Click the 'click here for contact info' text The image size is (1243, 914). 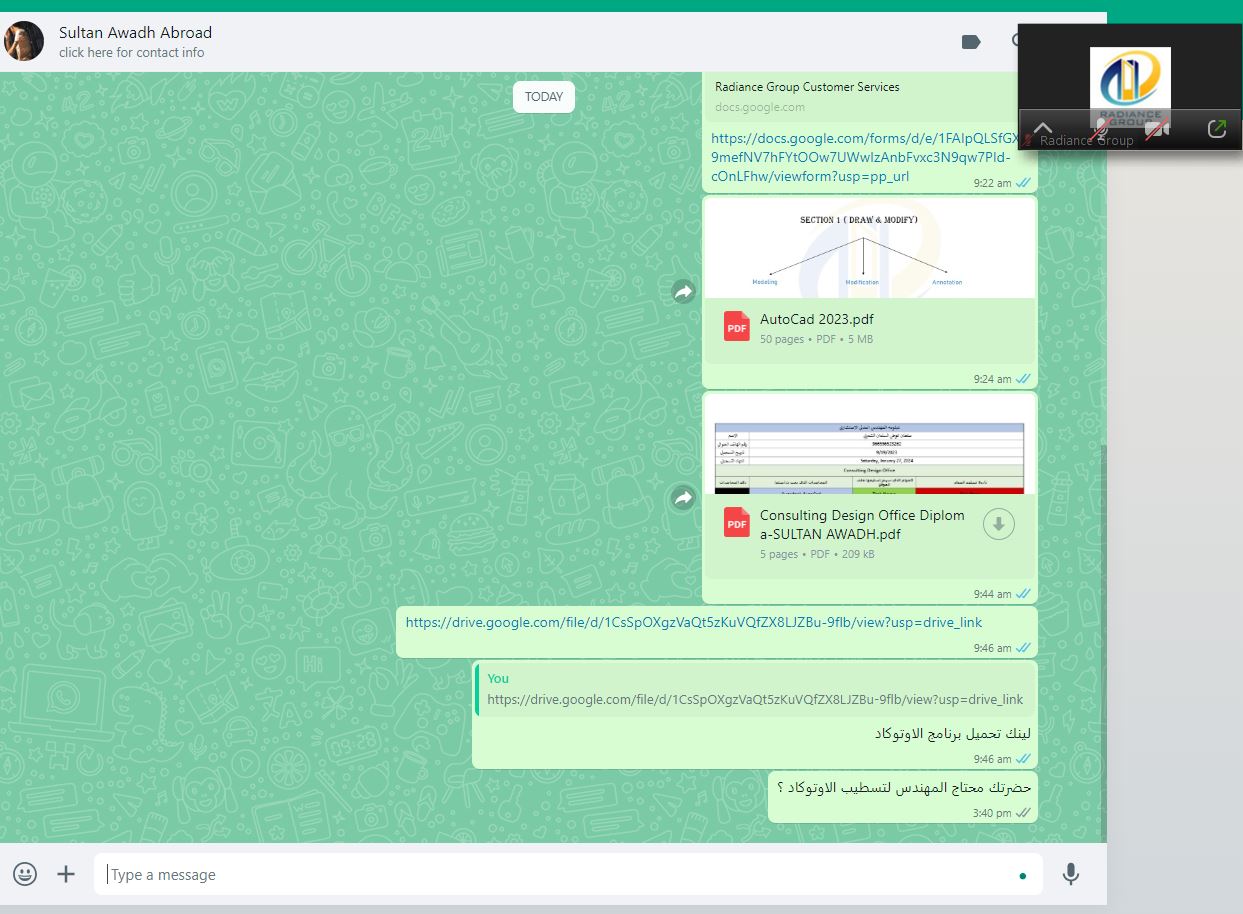coord(131,53)
